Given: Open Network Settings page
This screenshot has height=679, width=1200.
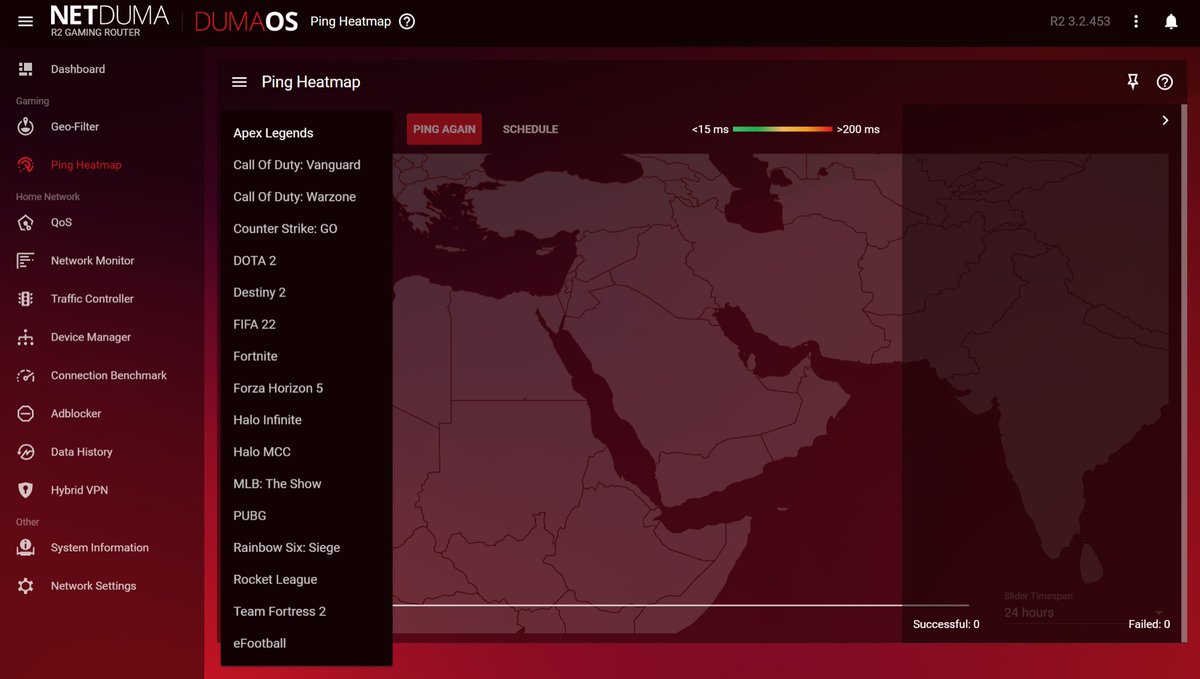Looking at the screenshot, I should pos(94,586).
